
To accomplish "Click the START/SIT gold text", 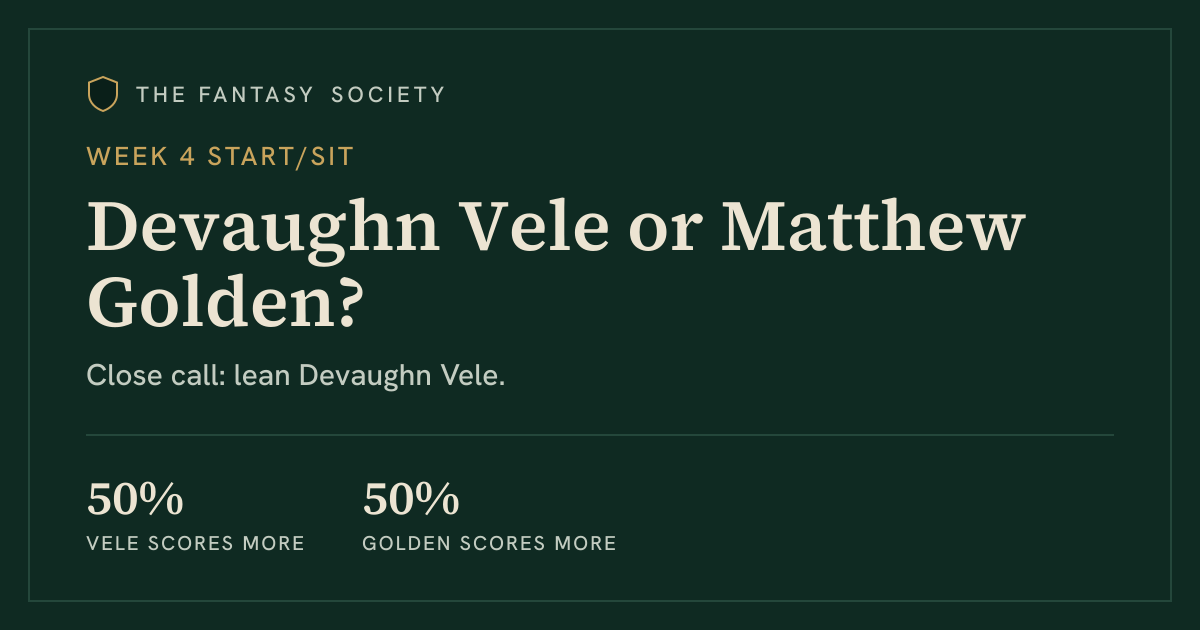I will click(281, 156).
